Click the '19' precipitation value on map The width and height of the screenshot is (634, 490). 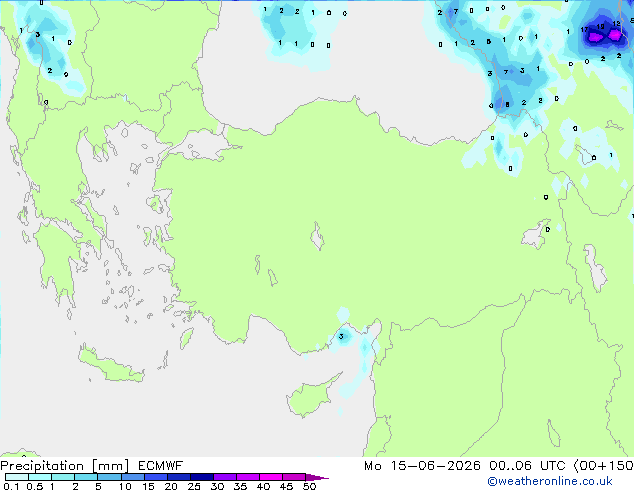601,26
